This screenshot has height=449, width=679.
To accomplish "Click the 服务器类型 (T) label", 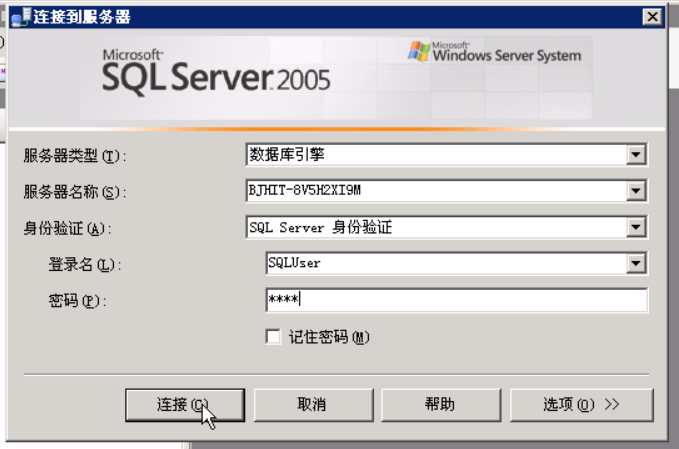I will click(x=74, y=155).
